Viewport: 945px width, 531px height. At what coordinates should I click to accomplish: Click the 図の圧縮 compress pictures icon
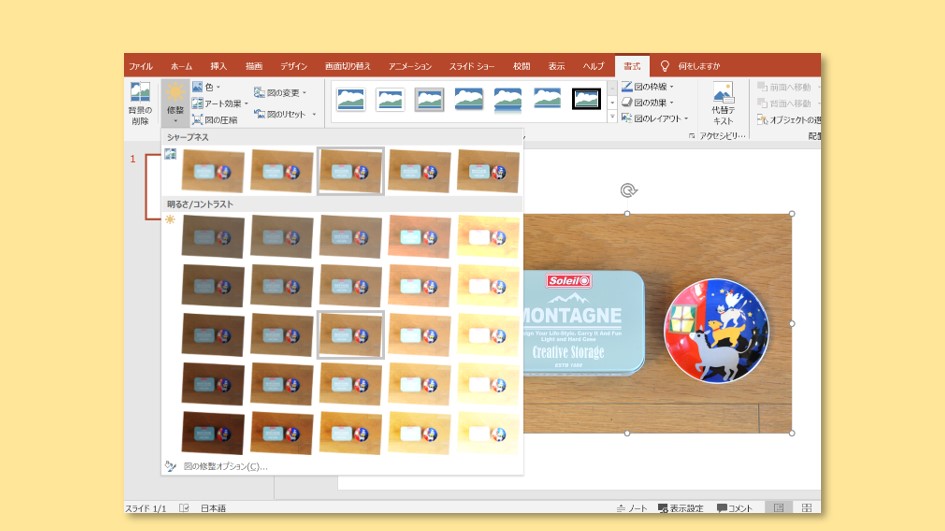[x=214, y=120]
